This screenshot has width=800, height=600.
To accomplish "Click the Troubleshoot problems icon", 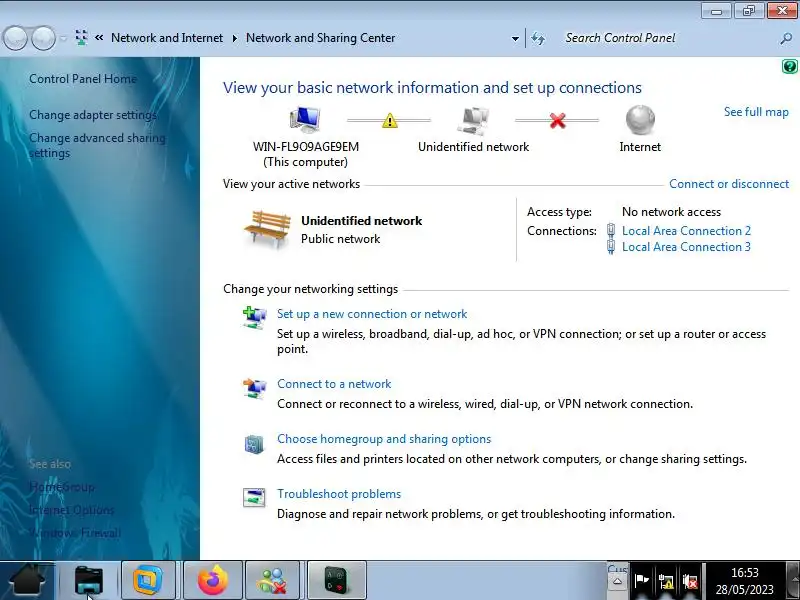I will click(254, 497).
